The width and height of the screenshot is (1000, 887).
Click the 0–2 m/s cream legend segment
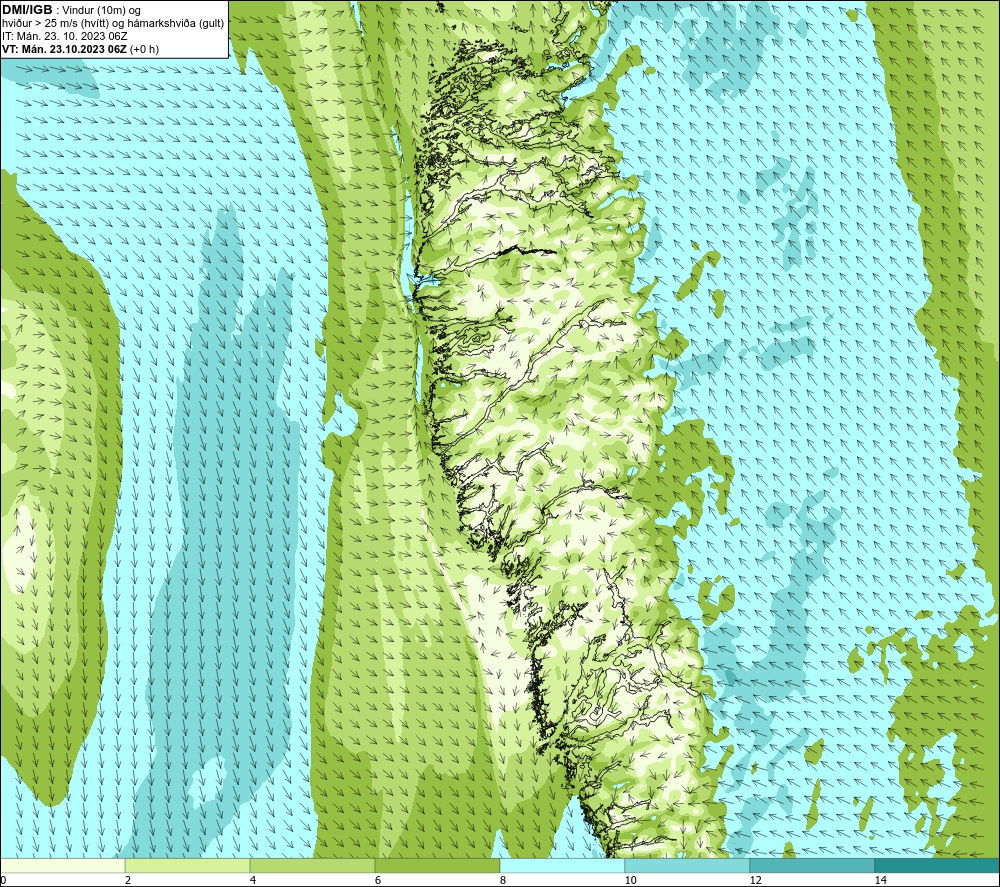62,866
